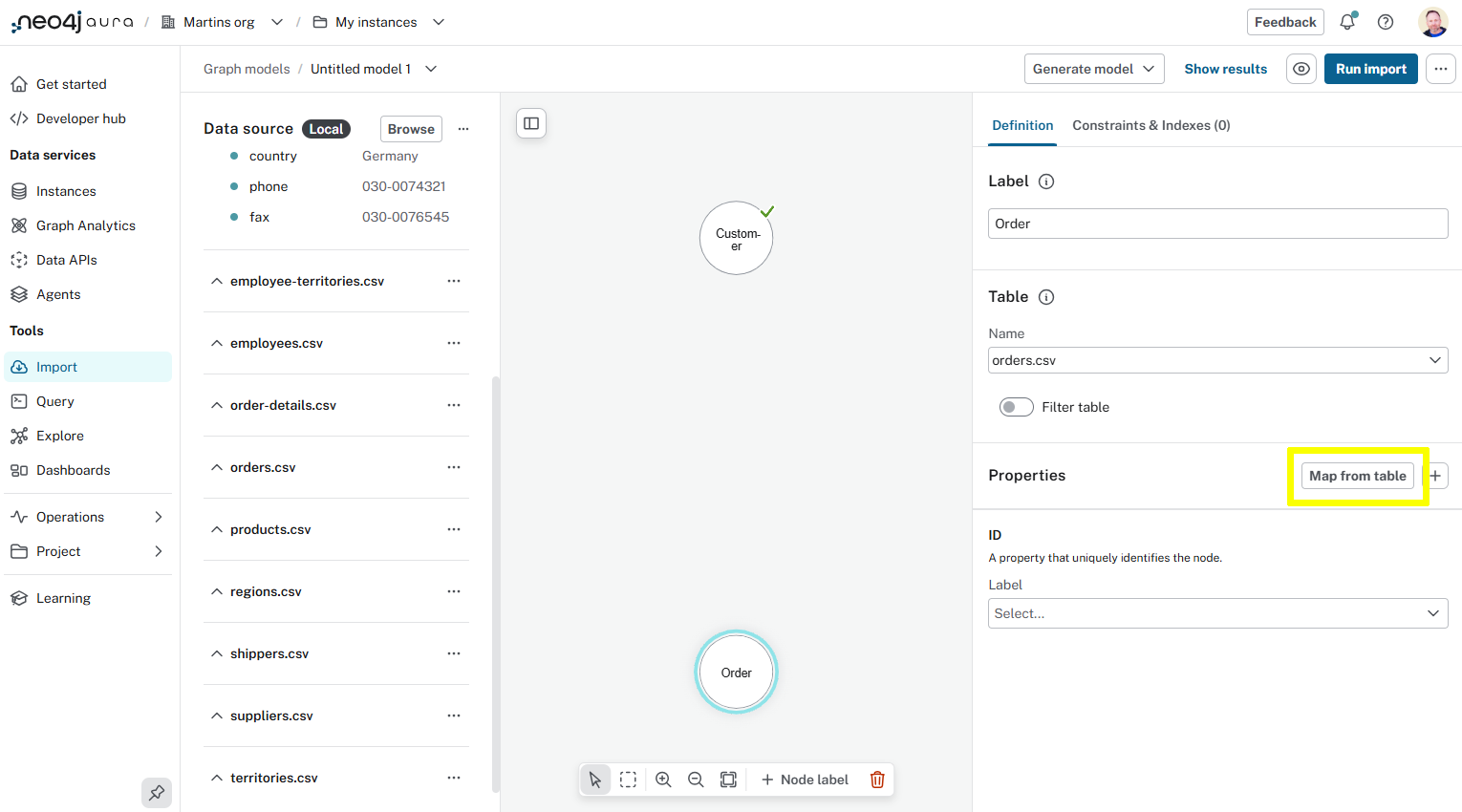
Task: Click the Run import button
Action: (x=1370, y=69)
